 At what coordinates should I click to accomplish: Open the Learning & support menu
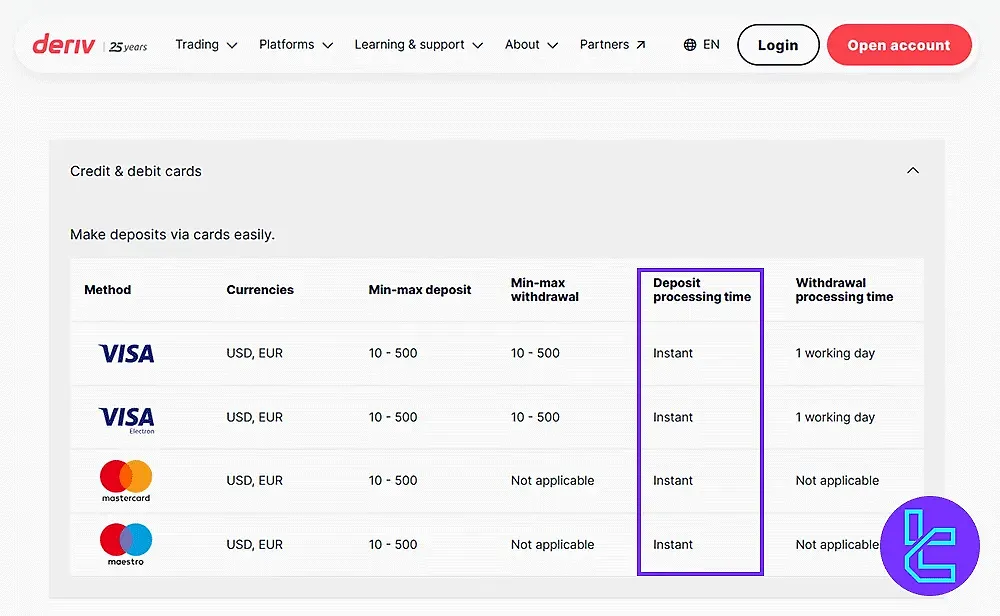(x=418, y=45)
